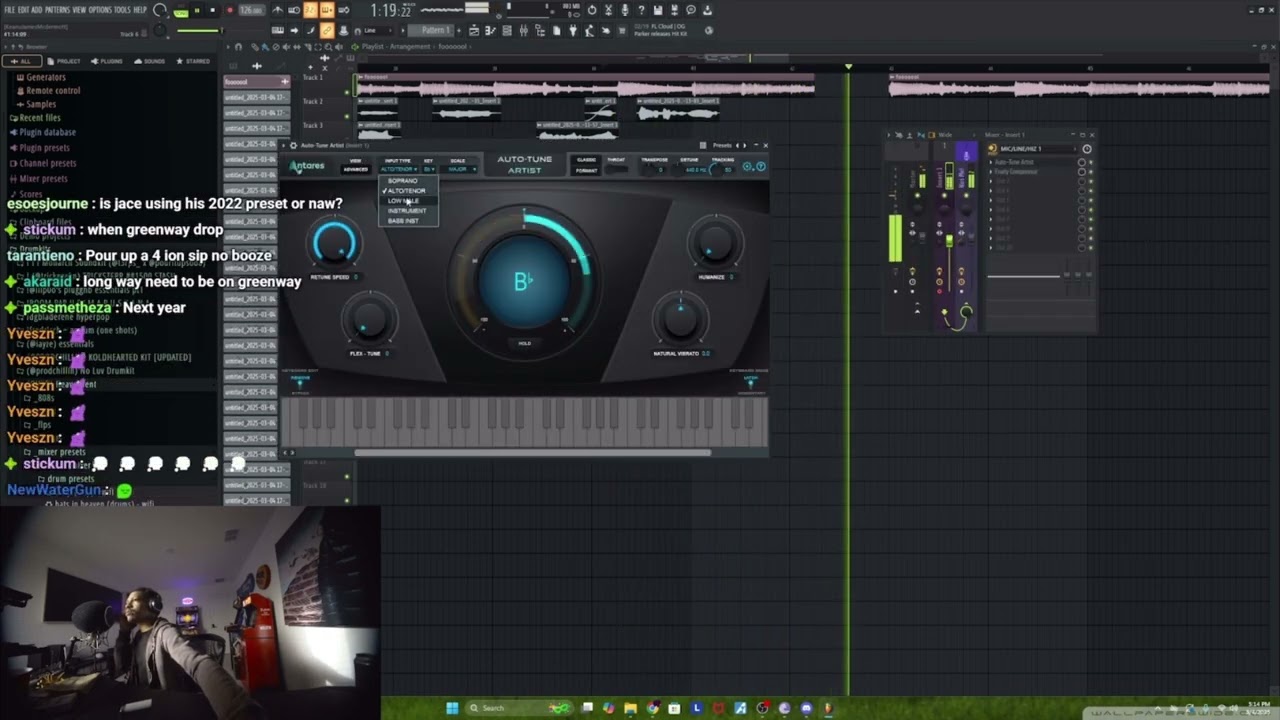Click the Hold button under pitch display
Screen dimensions: 1280x720
524,343
